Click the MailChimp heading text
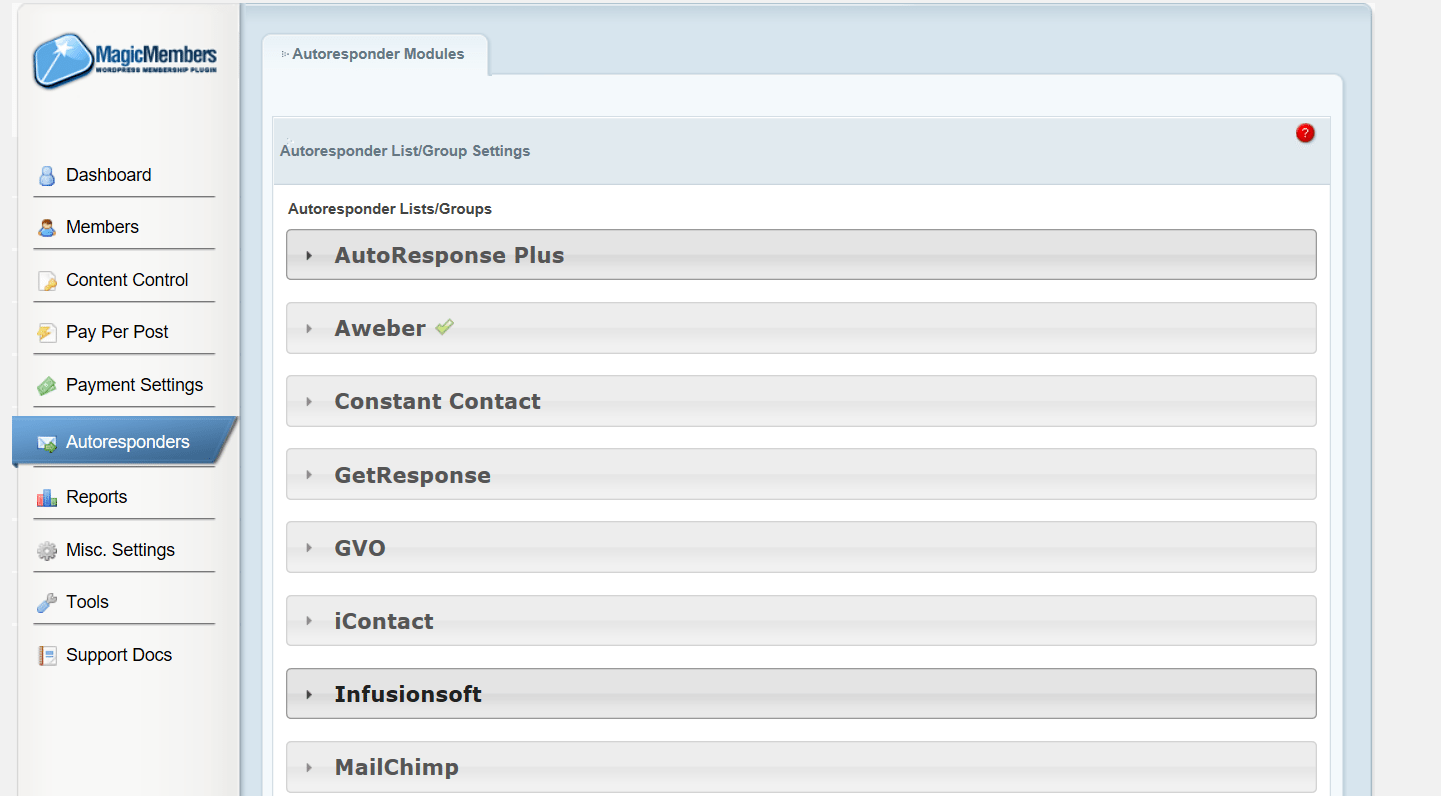Screen dimensions: 1441x796 [x=396, y=767]
